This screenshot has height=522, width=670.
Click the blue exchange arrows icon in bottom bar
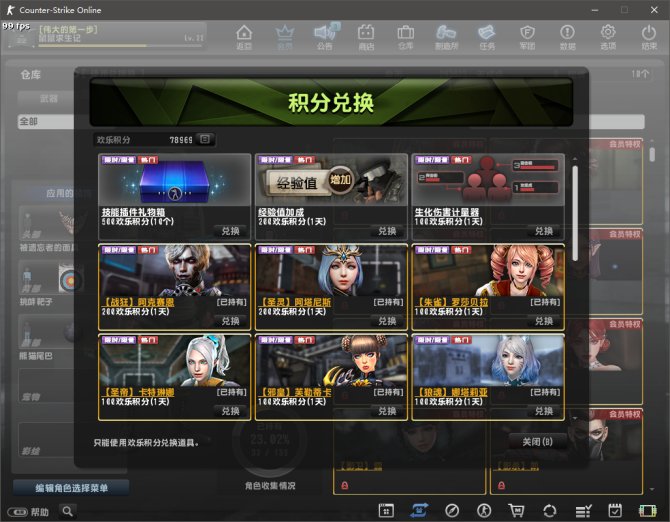pos(419,510)
